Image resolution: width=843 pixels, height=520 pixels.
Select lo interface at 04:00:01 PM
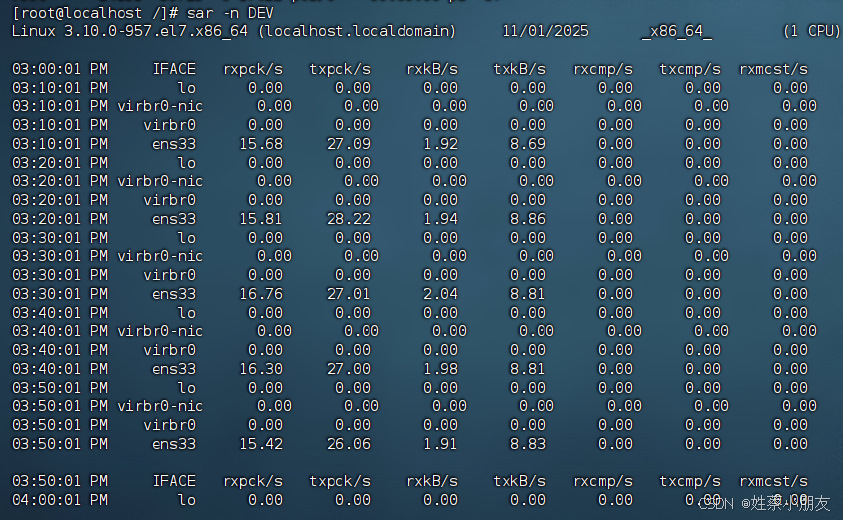[x=187, y=500]
